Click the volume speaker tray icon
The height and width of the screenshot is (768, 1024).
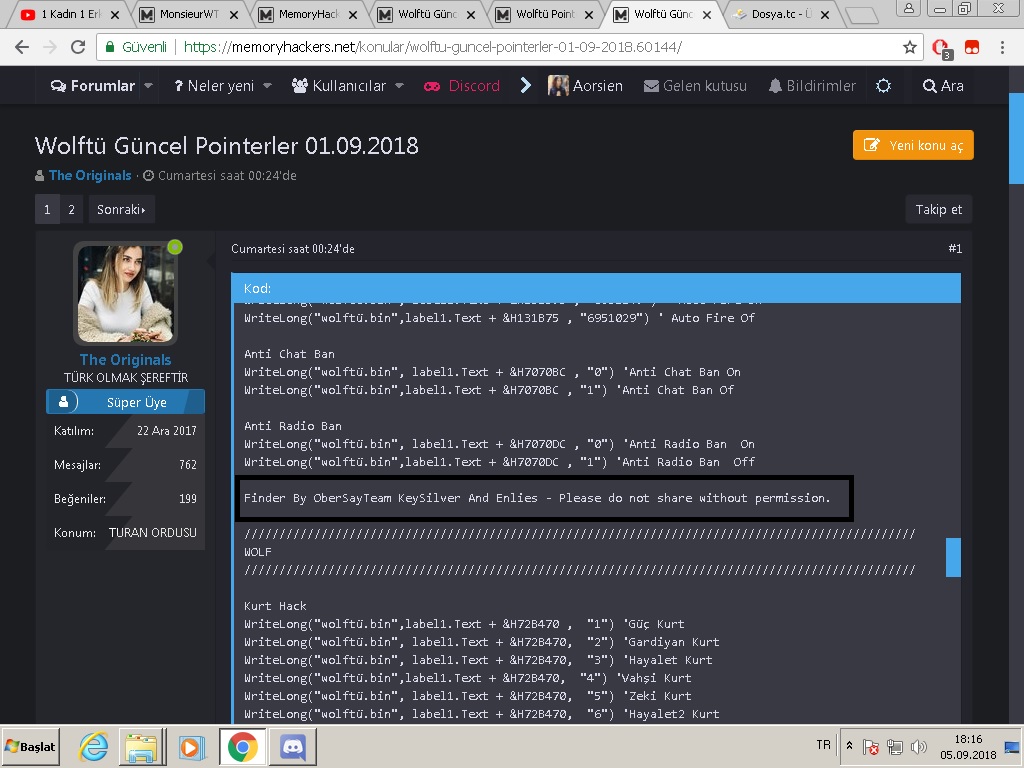tap(918, 746)
